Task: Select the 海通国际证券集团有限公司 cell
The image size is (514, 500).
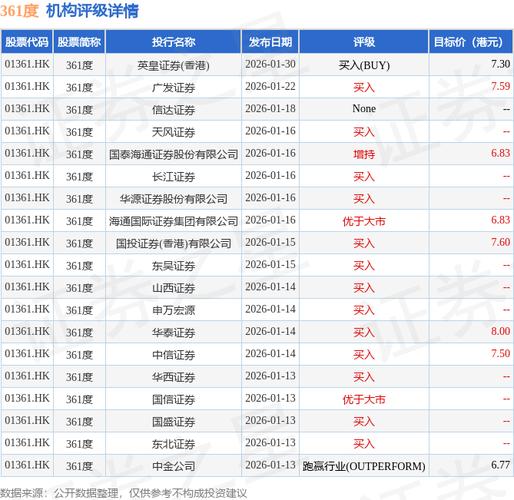Action: (x=173, y=221)
